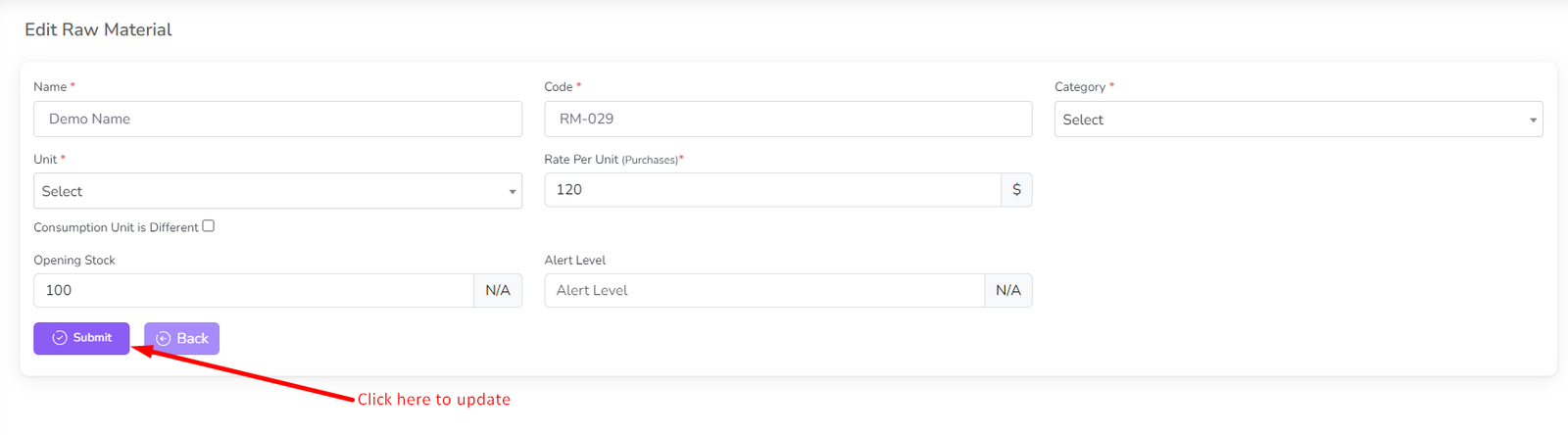1568x435 pixels.
Task: Click into the Code field showing RM-029
Action: [787, 120]
